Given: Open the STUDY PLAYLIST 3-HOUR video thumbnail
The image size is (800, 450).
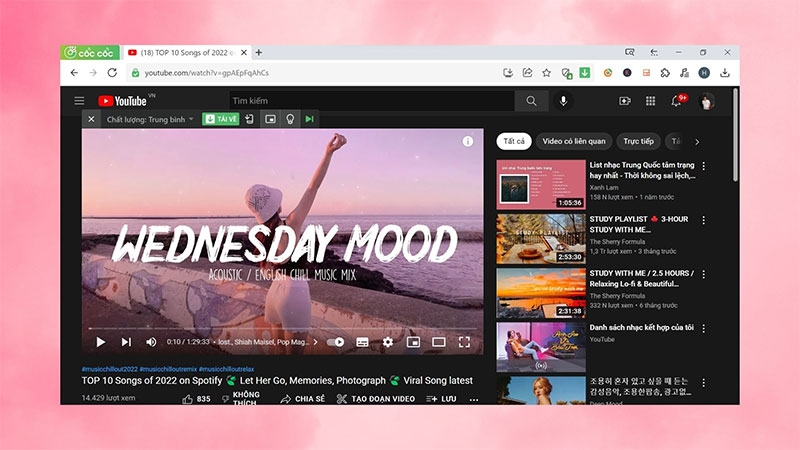Looking at the screenshot, I should tap(541, 239).
